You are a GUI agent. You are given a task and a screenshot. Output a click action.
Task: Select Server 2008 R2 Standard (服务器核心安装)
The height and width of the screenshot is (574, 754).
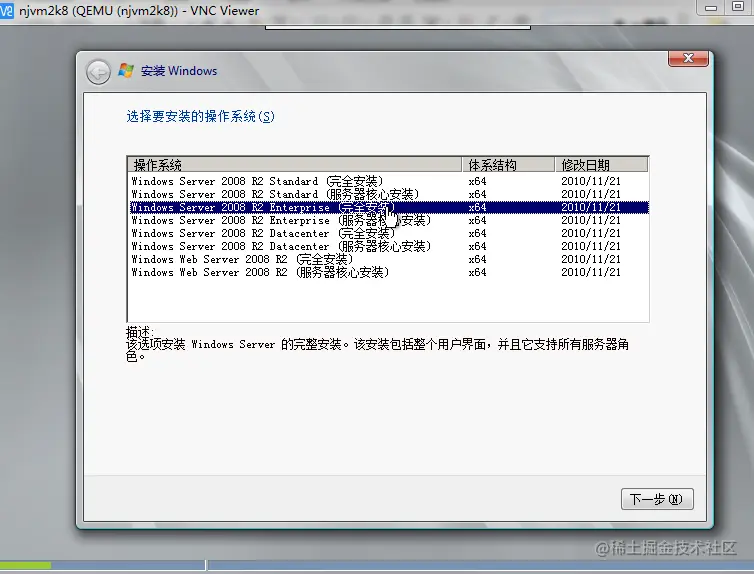point(389,194)
